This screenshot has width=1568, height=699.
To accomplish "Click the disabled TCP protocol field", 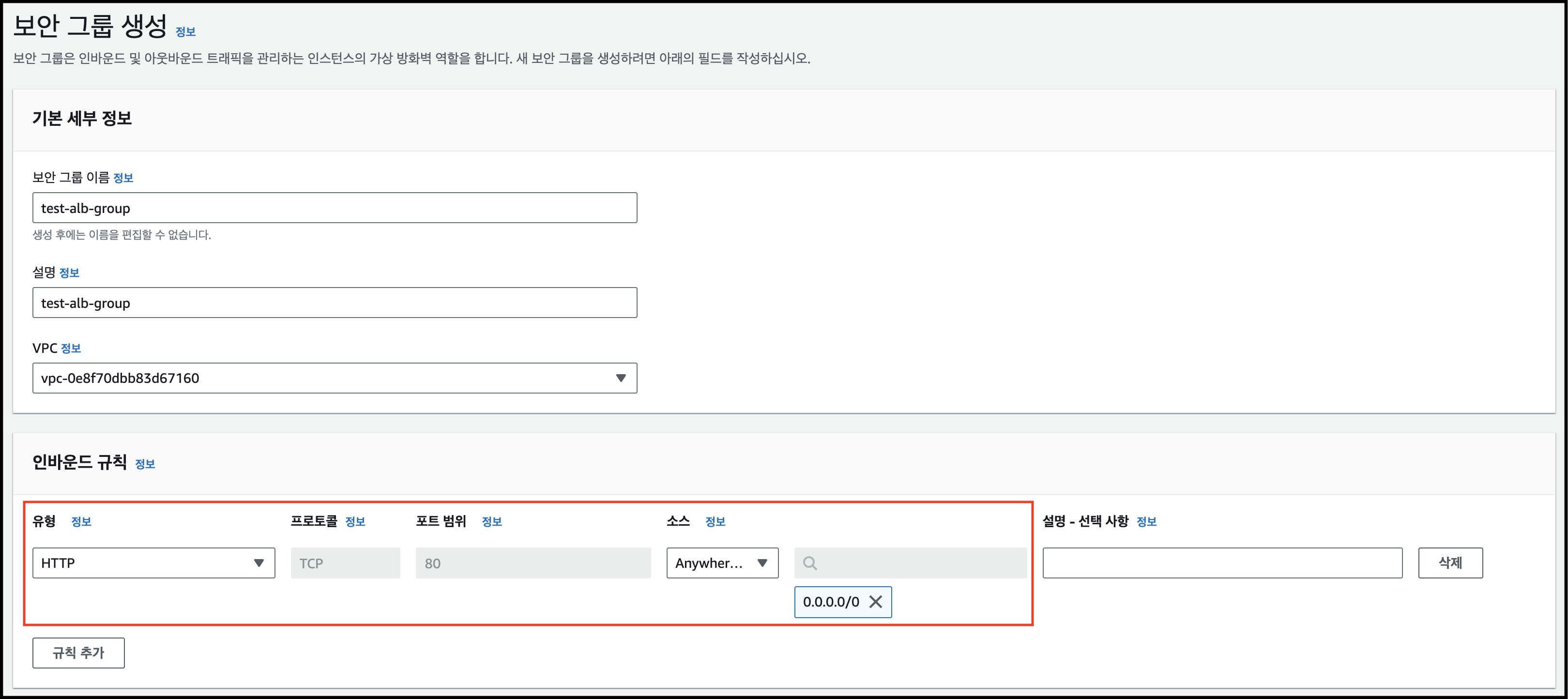I will [345, 563].
